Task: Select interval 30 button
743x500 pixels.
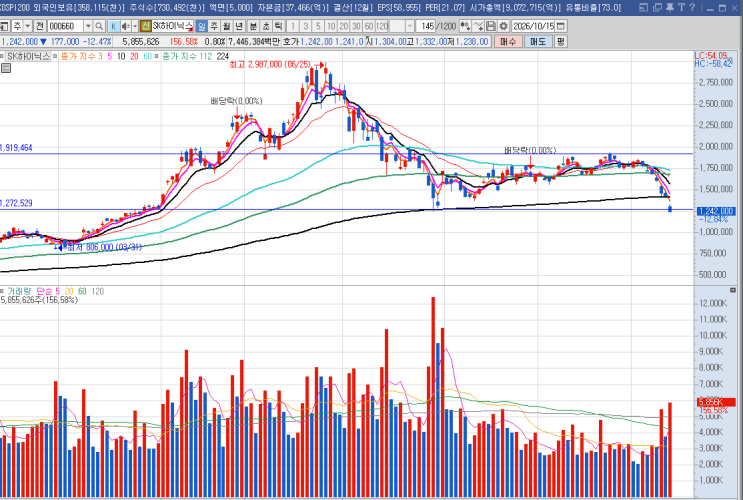Action: pos(356,26)
